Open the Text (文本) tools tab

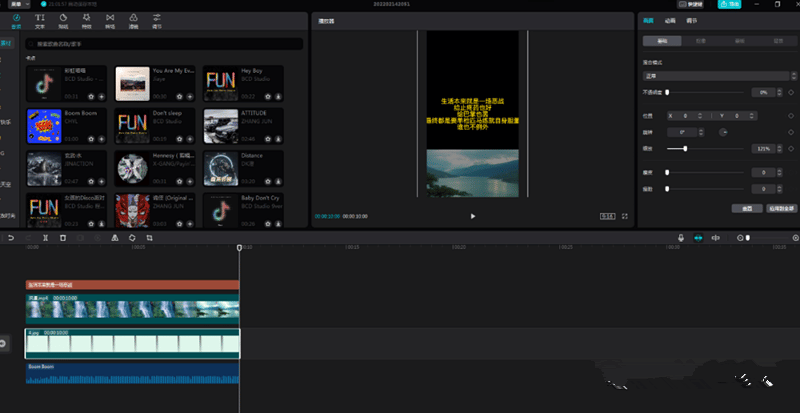40,19
